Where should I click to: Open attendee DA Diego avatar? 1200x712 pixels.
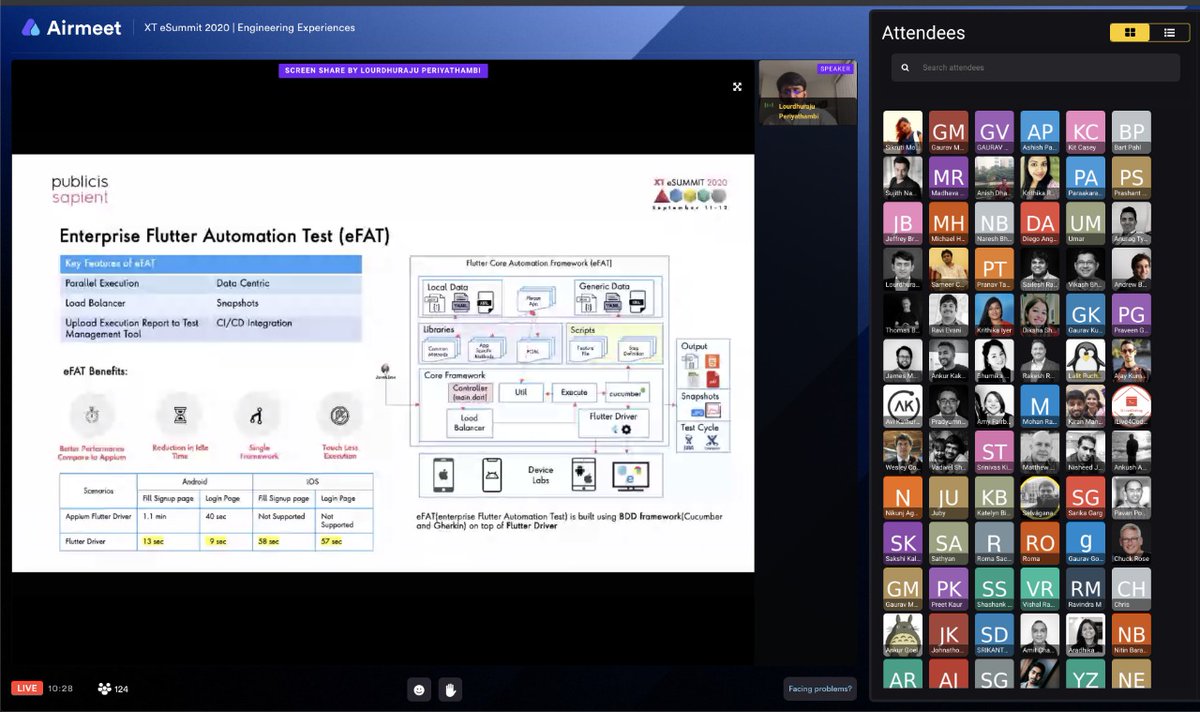1040,223
